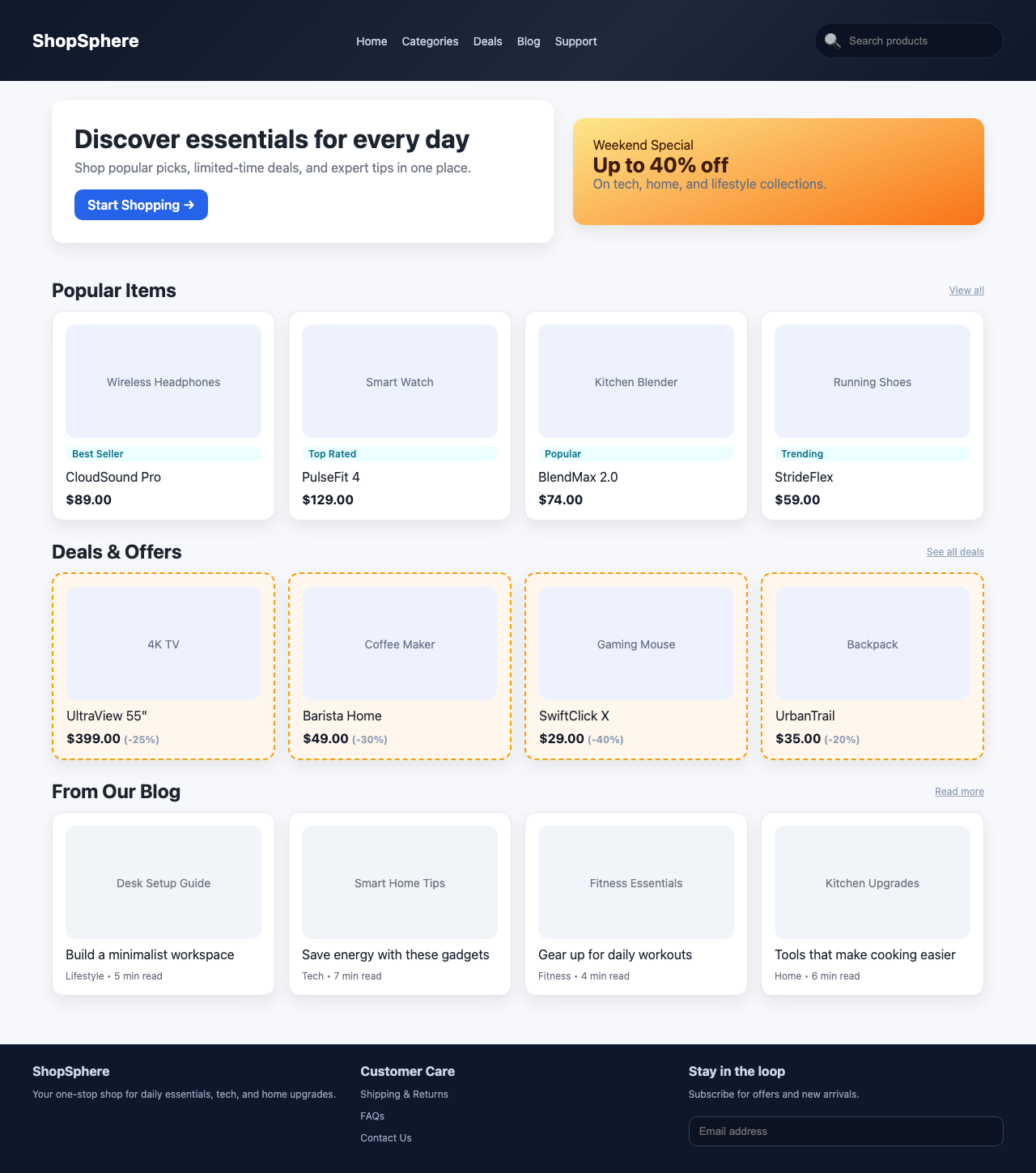Select the Gaming Mouse deal thumbnail
The image size is (1036, 1173).
635,643
